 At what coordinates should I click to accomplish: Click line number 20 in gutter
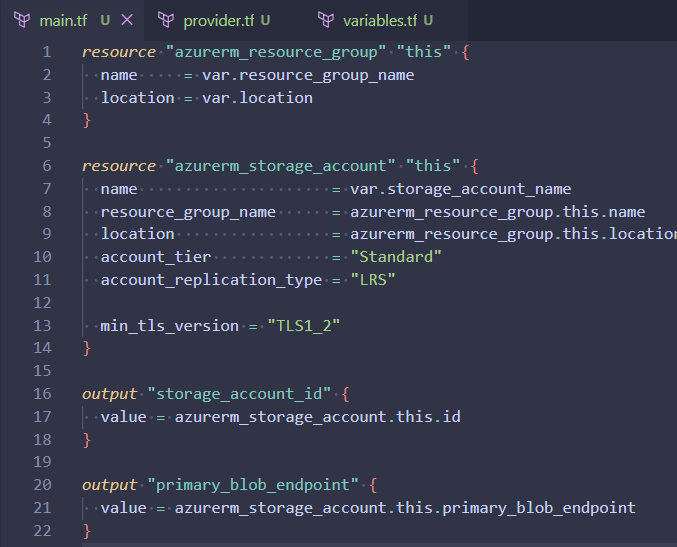(42, 485)
